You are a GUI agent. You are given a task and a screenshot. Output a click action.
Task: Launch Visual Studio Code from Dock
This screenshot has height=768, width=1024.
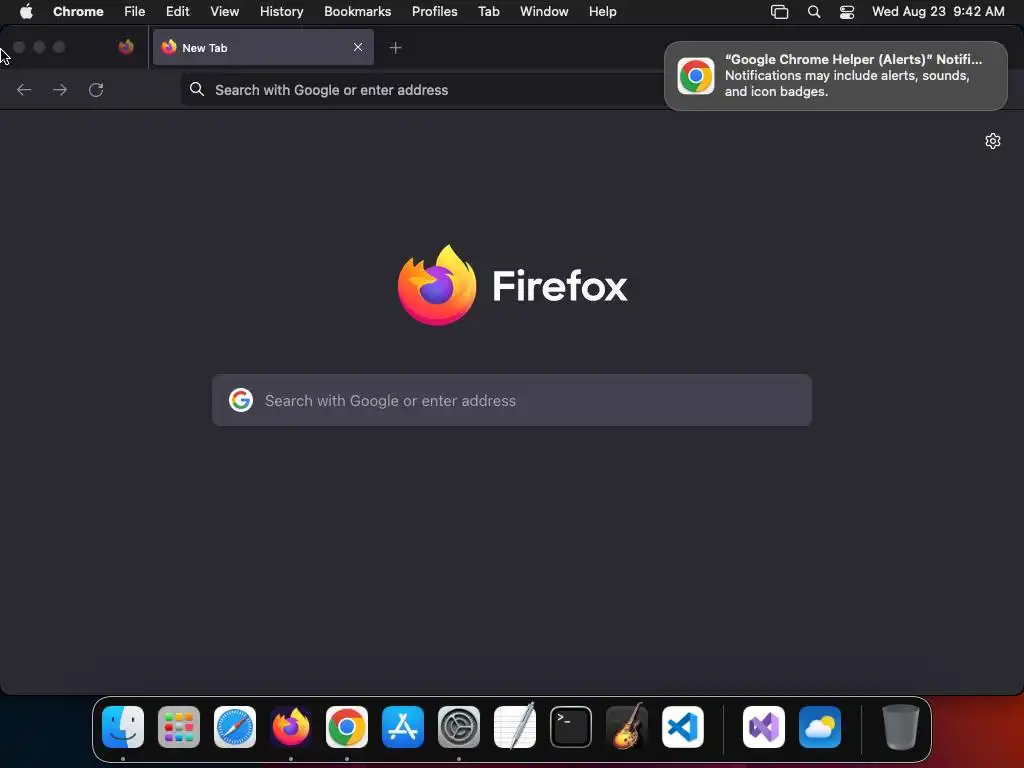[x=683, y=727]
